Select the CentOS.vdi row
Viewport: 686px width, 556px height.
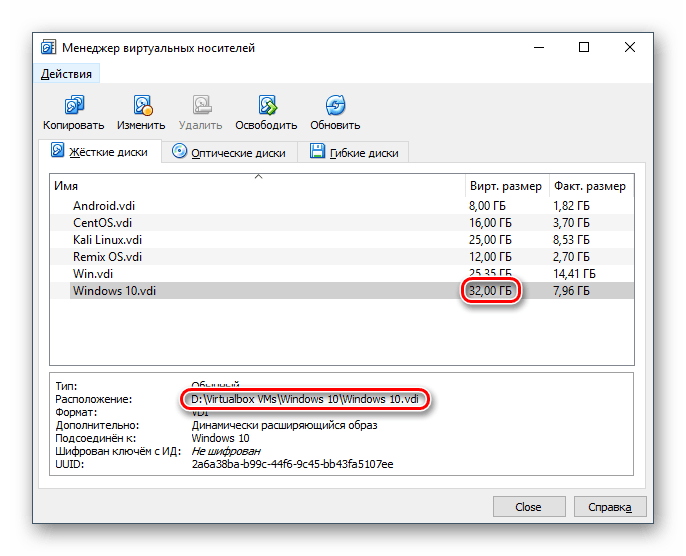coord(342,223)
